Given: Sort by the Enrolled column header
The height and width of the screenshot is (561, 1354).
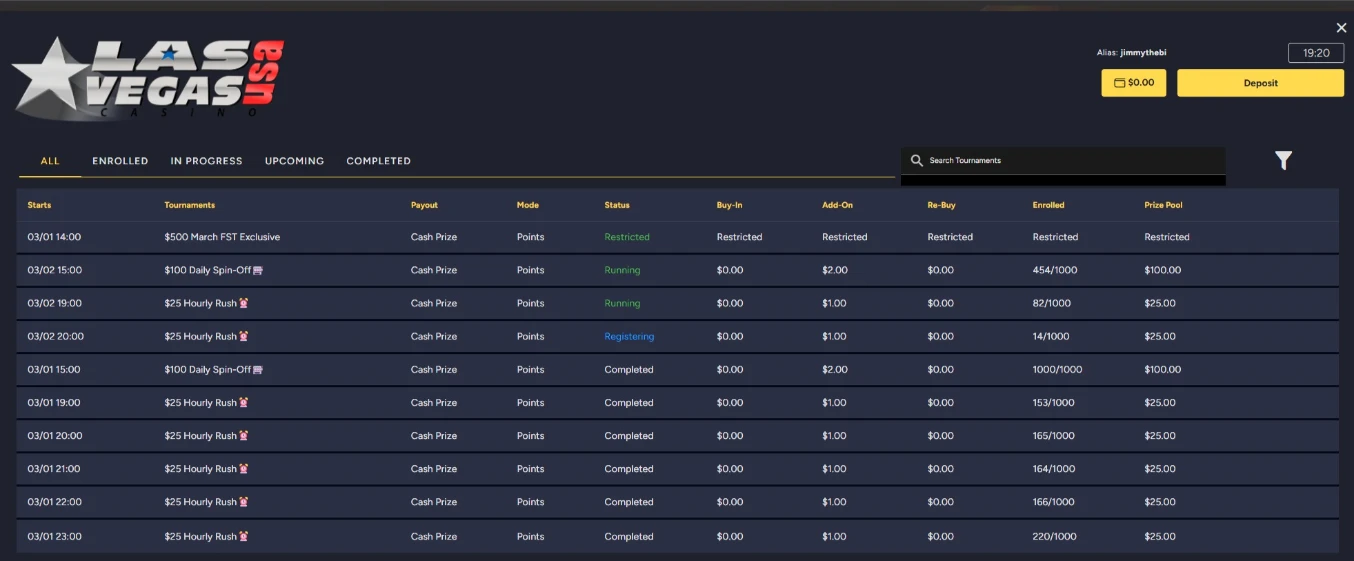Looking at the screenshot, I should click(1048, 205).
